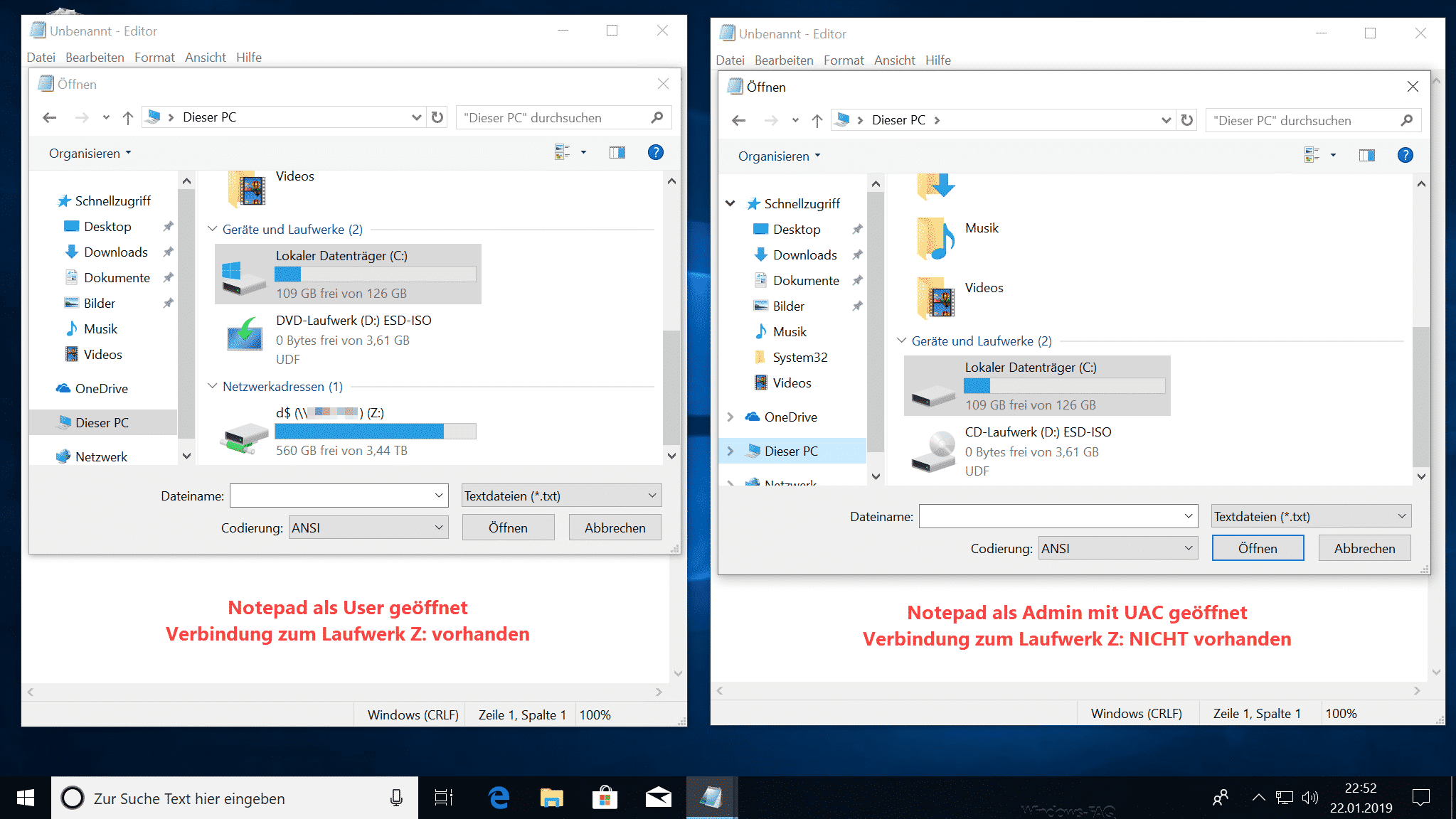Image resolution: width=1456 pixels, height=819 pixels.
Task: Click Dateiname input in left dialog
Action: (339, 496)
